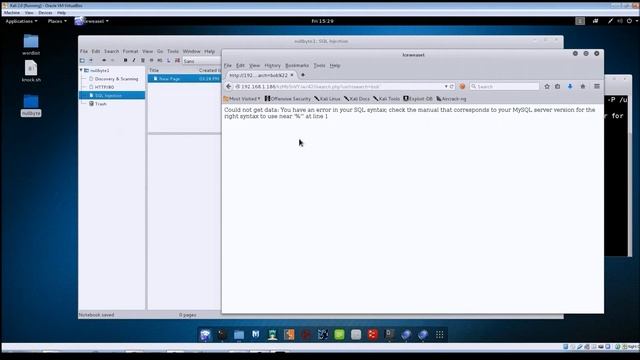This screenshot has height=360, width=640.
Task: Open VirtualBox Devices menu
Action: click(45, 13)
